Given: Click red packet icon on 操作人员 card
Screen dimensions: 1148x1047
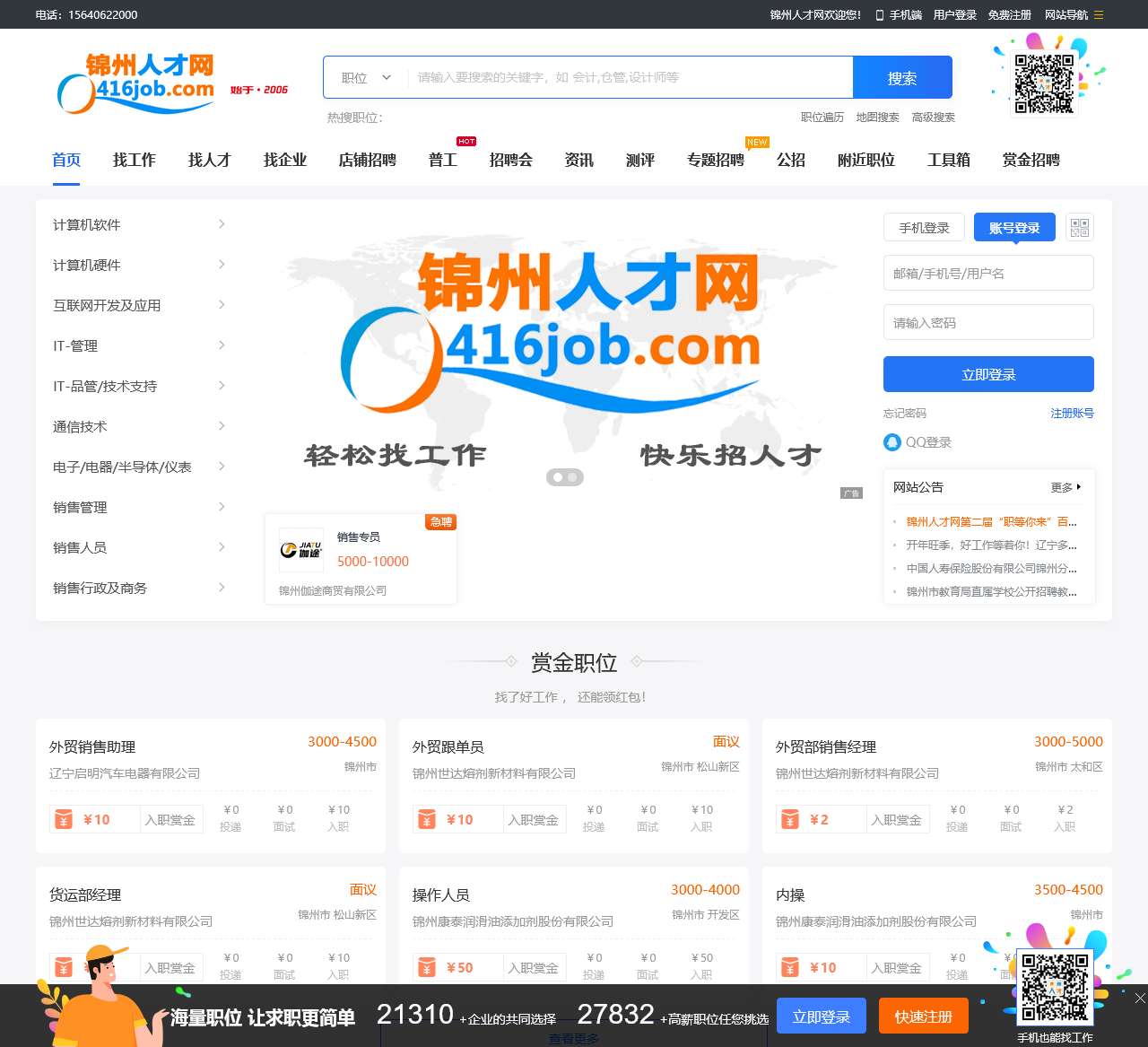Looking at the screenshot, I should [427, 967].
